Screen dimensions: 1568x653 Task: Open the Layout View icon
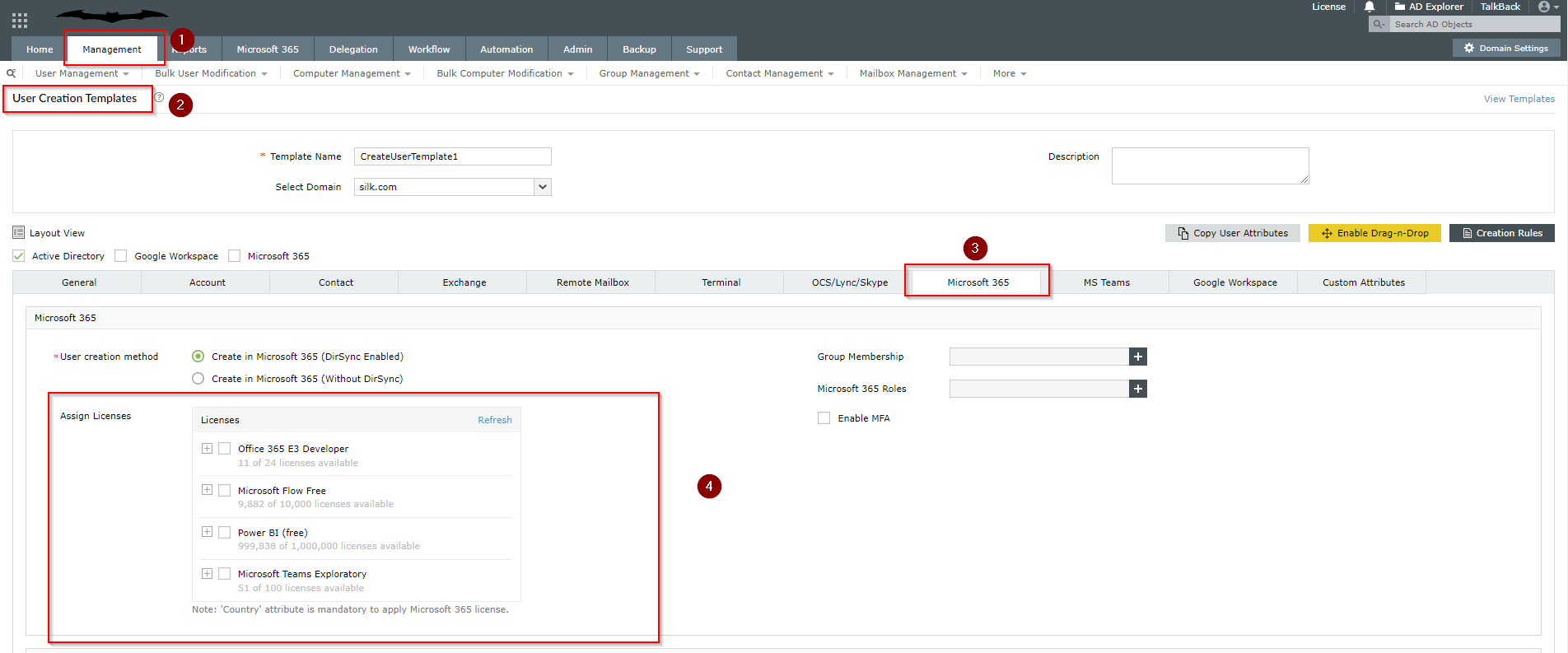point(19,233)
